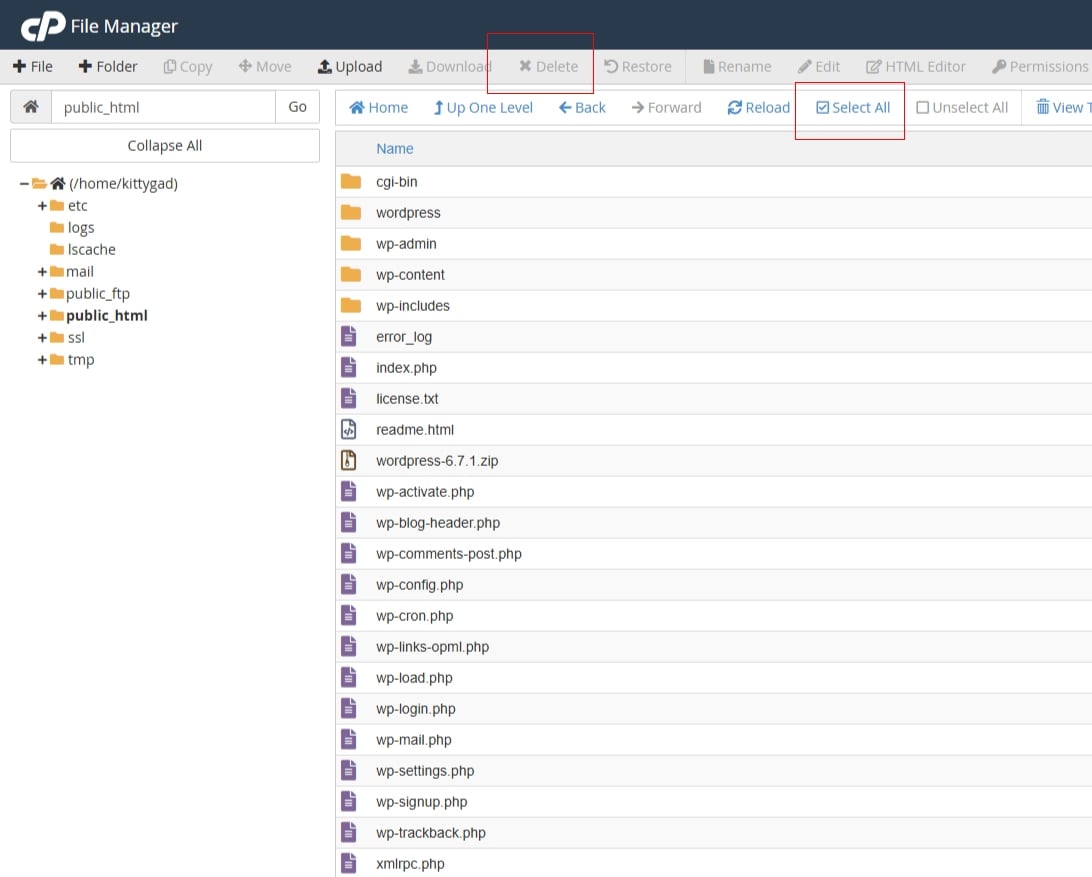Click the Move toolbar button
The width and height of the screenshot is (1092, 877).
pos(265,66)
